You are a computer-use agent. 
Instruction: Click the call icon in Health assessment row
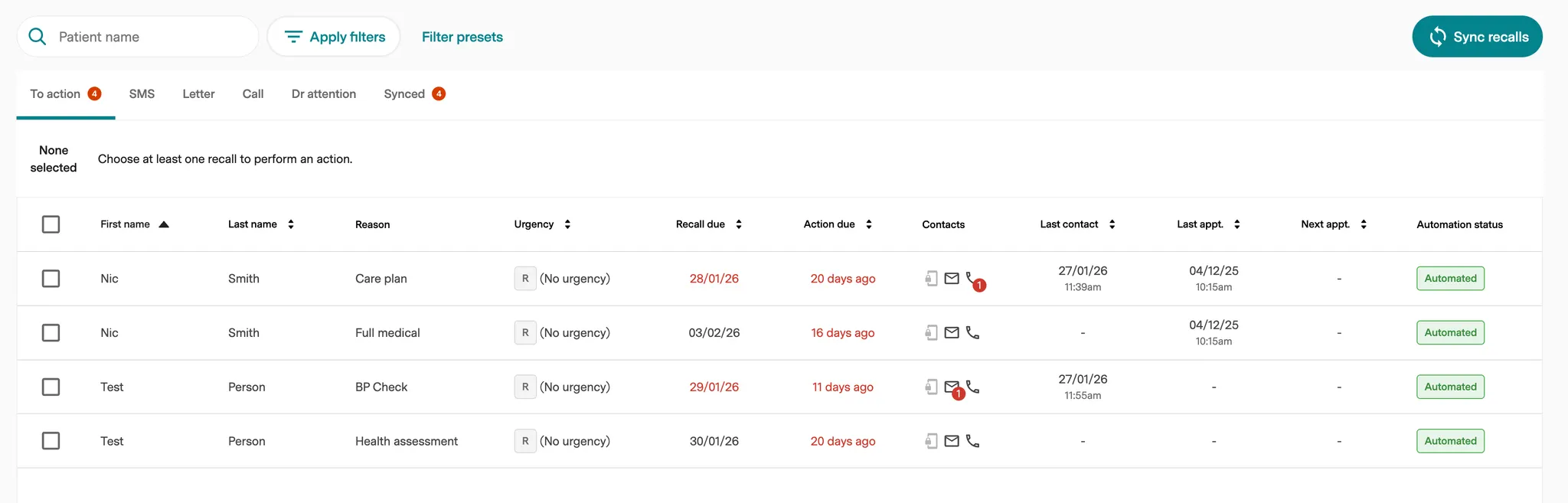(972, 441)
